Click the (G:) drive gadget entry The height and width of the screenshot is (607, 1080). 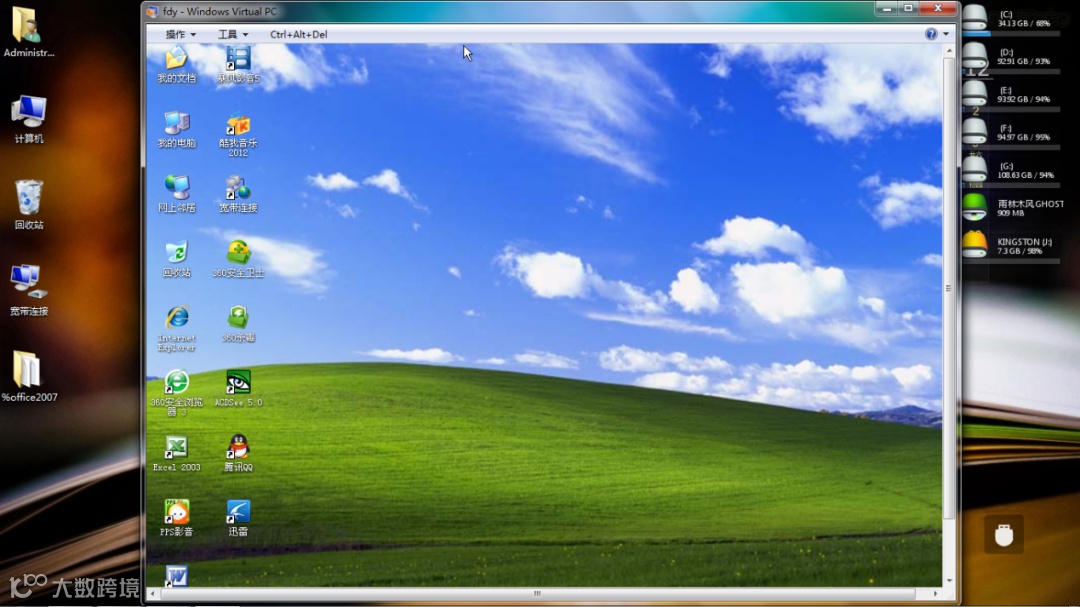tap(1010, 170)
